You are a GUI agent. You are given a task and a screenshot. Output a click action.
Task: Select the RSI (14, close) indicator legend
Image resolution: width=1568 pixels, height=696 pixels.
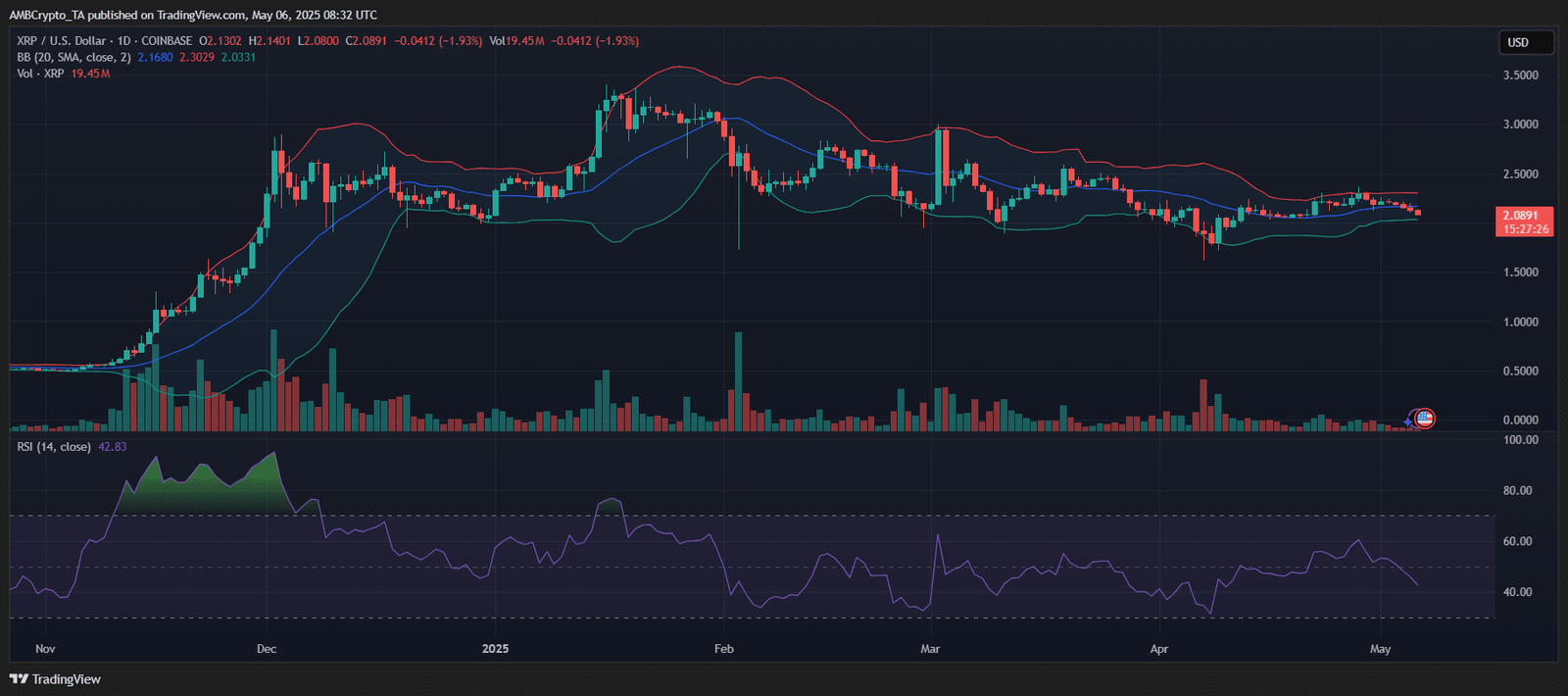pos(54,447)
